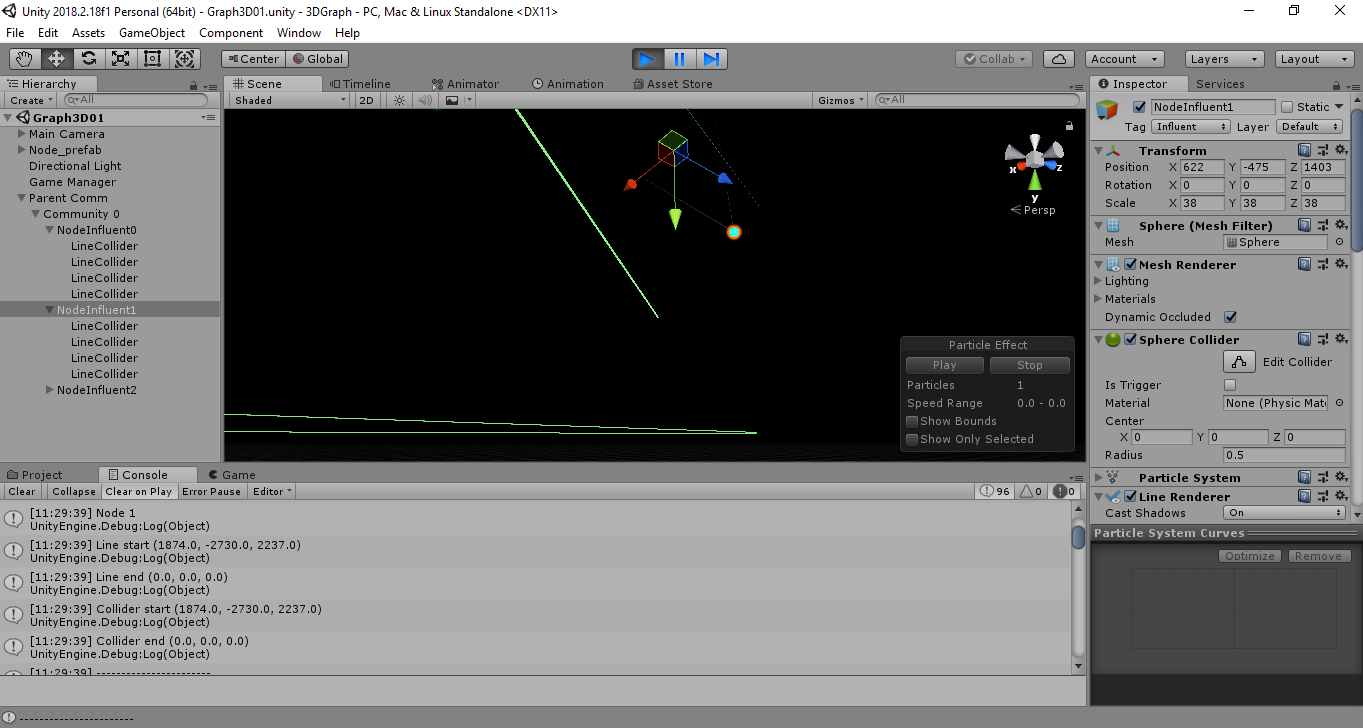Step forward one frame
Viewport: 1363px width, 728px height.
pos(711,59)
